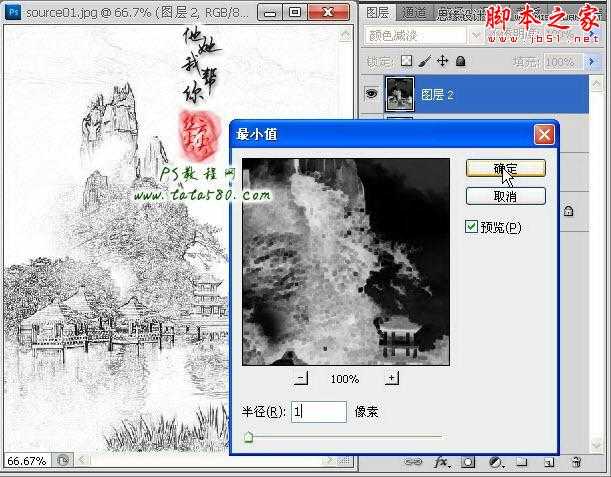Click the 取消 button in 最小值 dialog
The height and width of the screenshot is (477, 611).
[505, 196]
